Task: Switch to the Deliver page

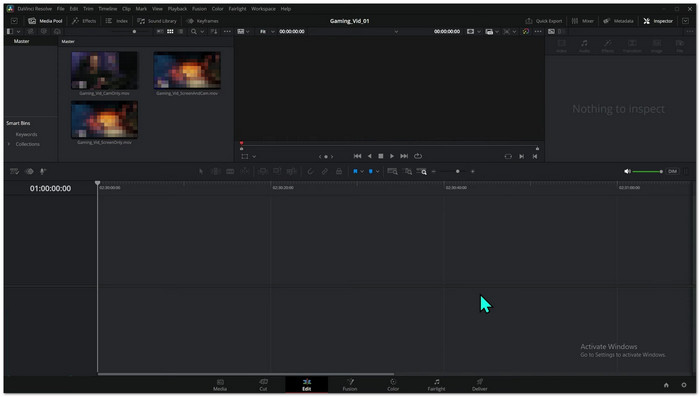Action: click(479, 385)
